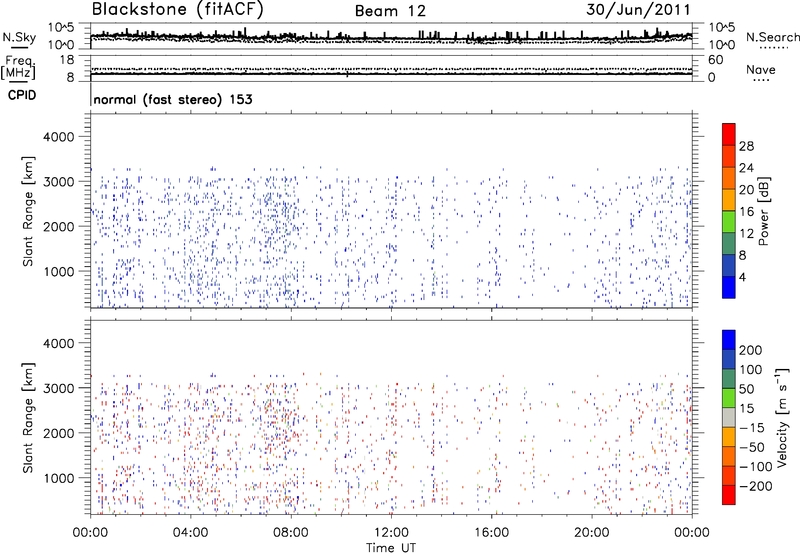
Task: Click the orange 20 dB colorbar segment
Action: 729,178
